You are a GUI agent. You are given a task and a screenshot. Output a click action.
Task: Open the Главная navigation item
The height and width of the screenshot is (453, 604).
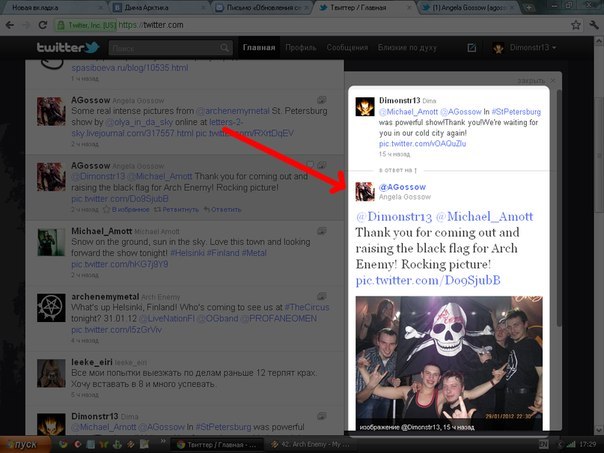click(259, 48)
